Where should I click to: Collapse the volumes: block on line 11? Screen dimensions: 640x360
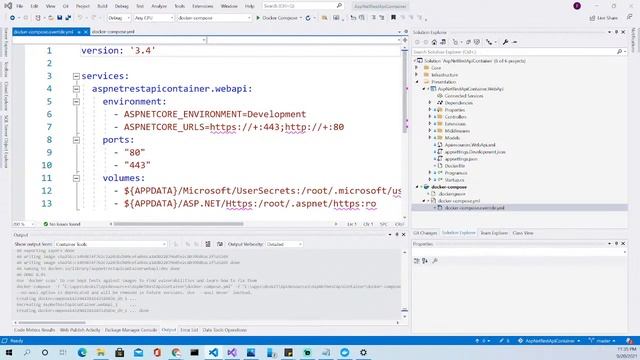pos(76,178)
